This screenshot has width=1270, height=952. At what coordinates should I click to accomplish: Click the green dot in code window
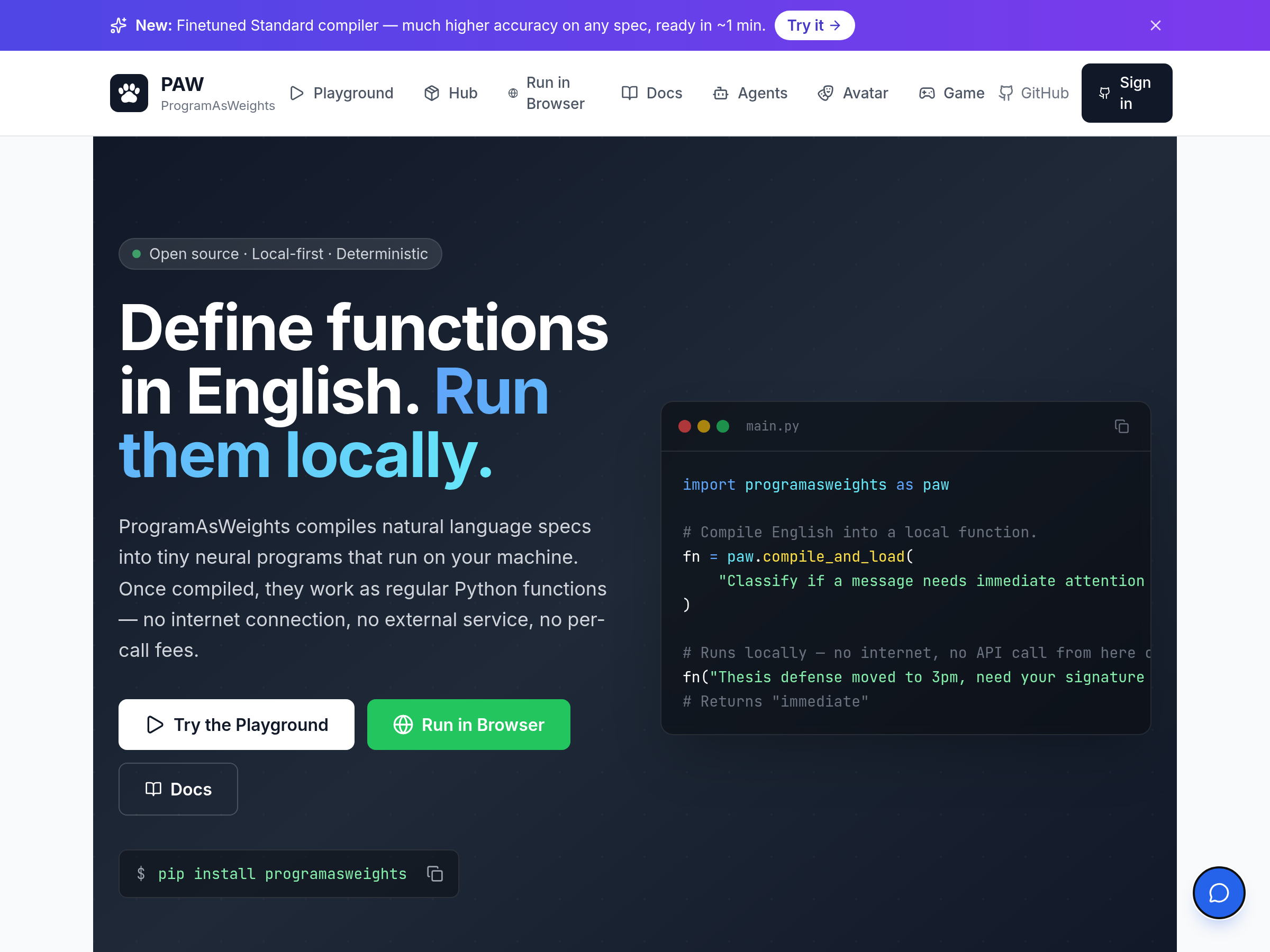coord(723,426)
